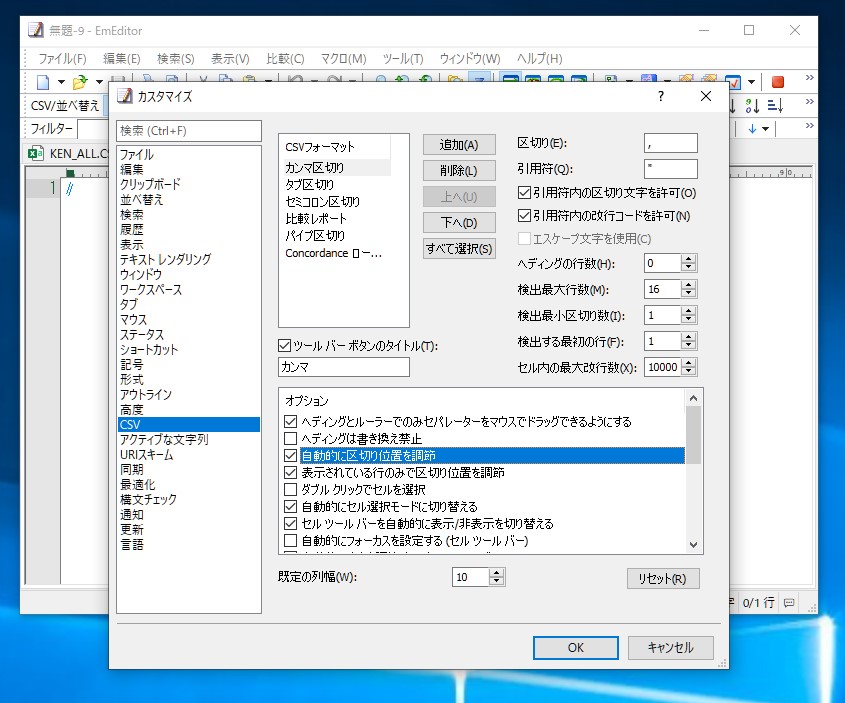The width and height of the screenshot is (845, 703).
Task: Click the sort ascending arrow icon
Action: pyautogui.click(x=732, y=105)
